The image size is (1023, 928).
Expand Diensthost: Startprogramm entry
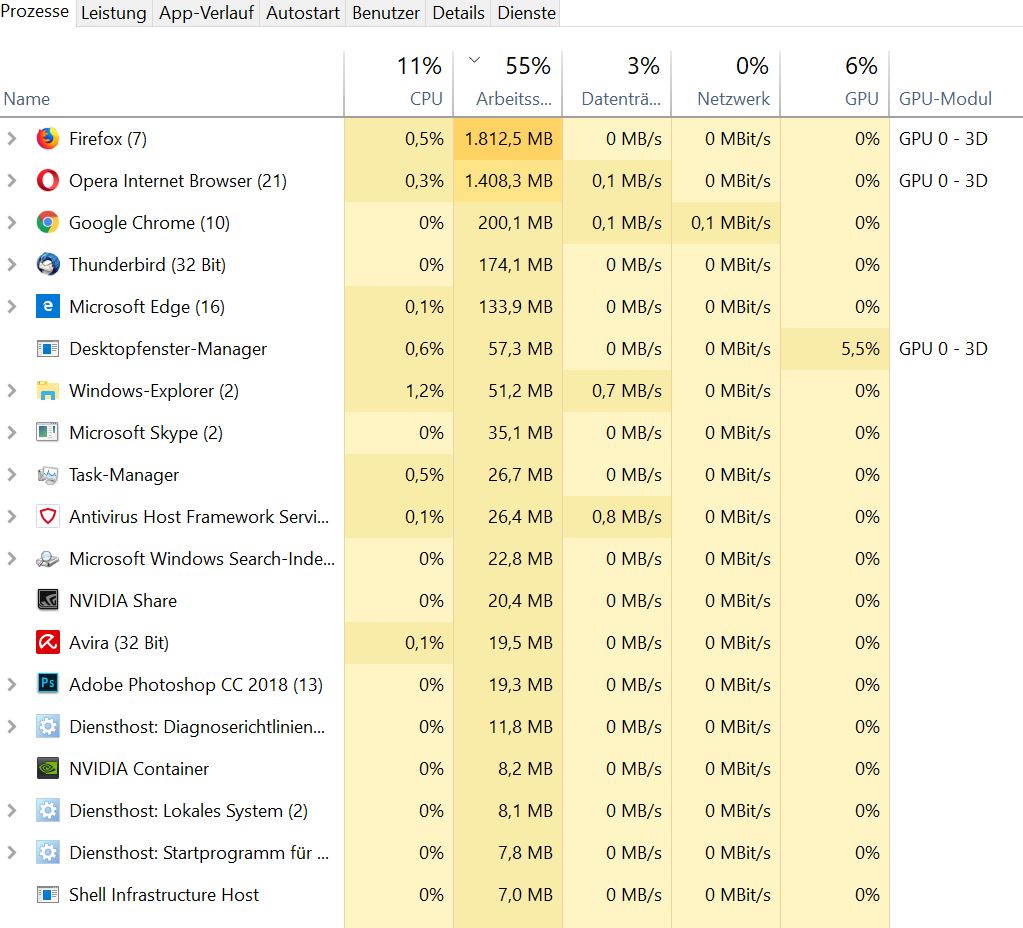click(x=12, y=852)
